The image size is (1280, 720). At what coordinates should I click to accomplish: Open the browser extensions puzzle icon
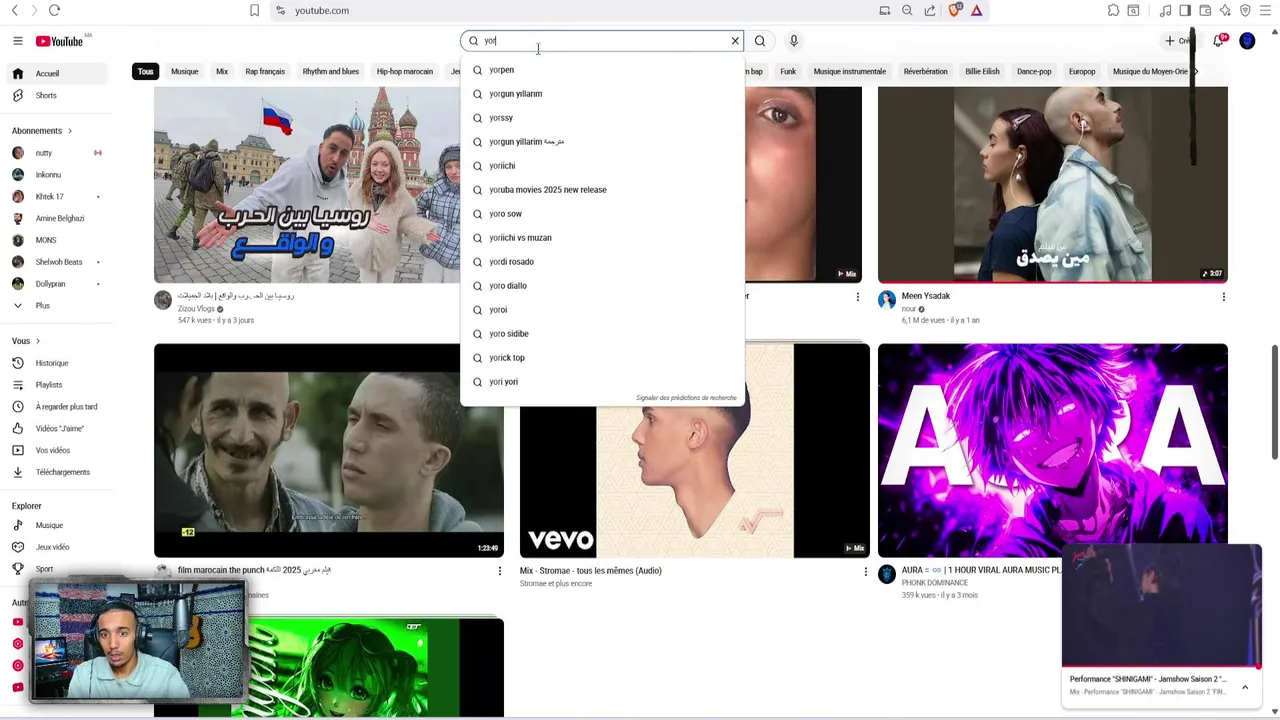click(x=1113, y=10)
